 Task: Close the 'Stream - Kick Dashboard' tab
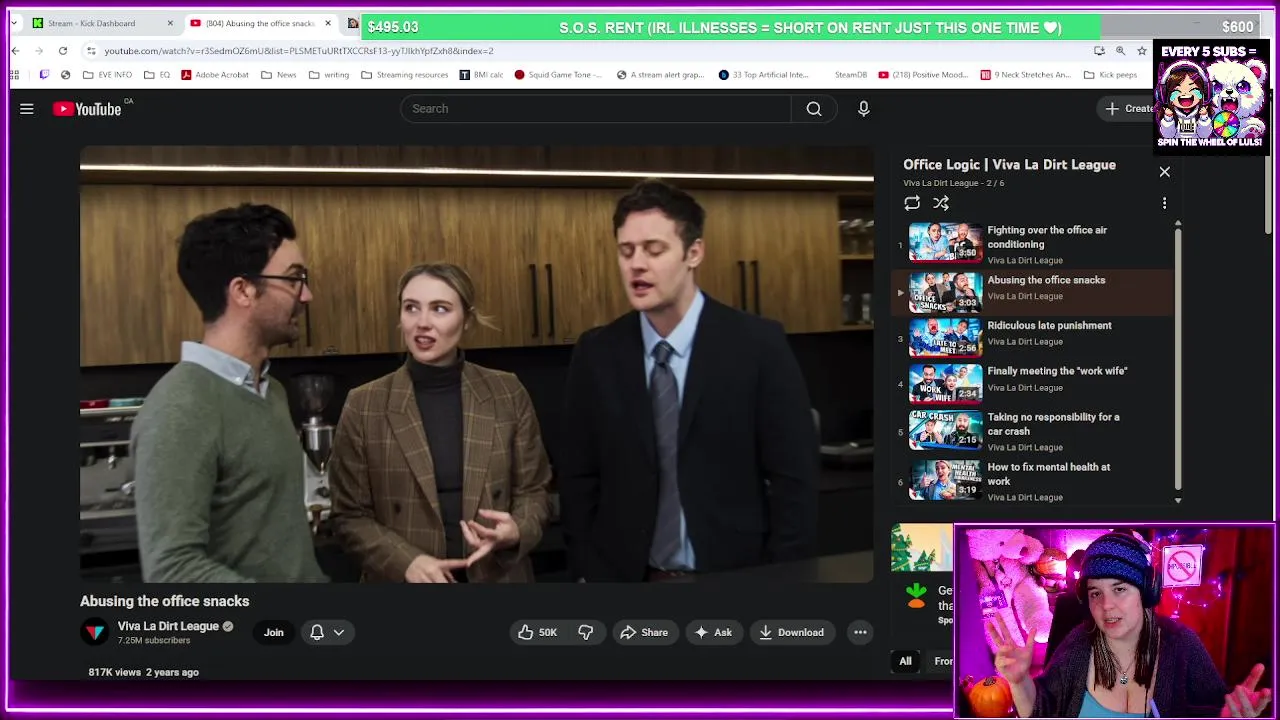170,23
